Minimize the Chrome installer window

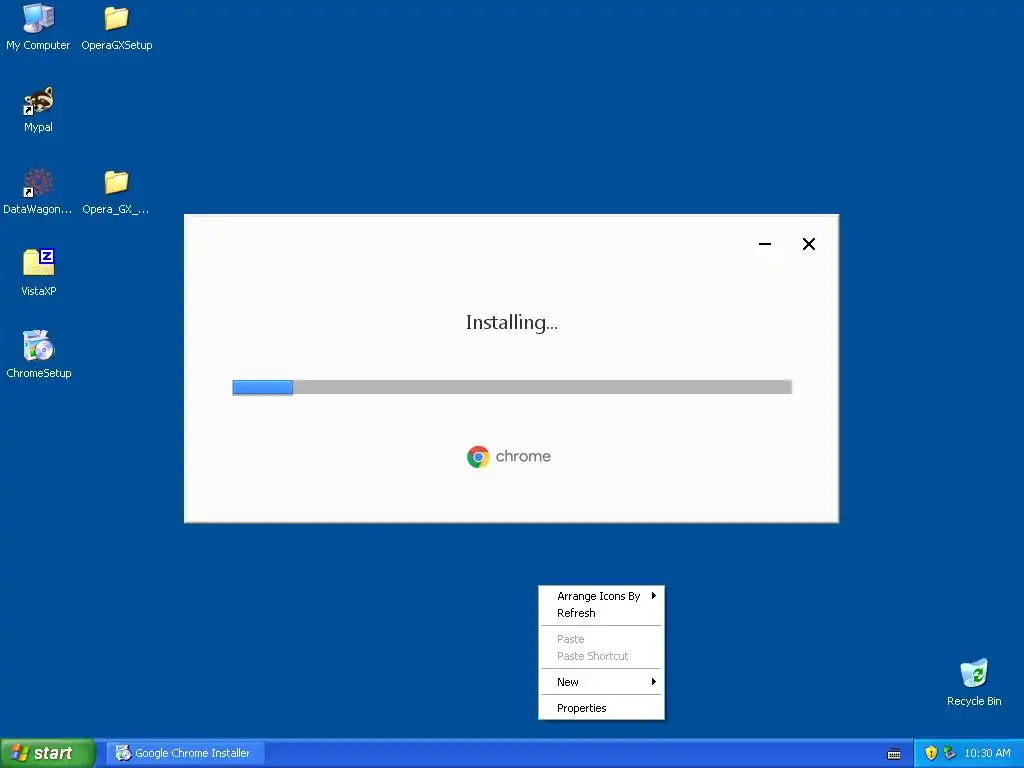click(x=765, y=244)
